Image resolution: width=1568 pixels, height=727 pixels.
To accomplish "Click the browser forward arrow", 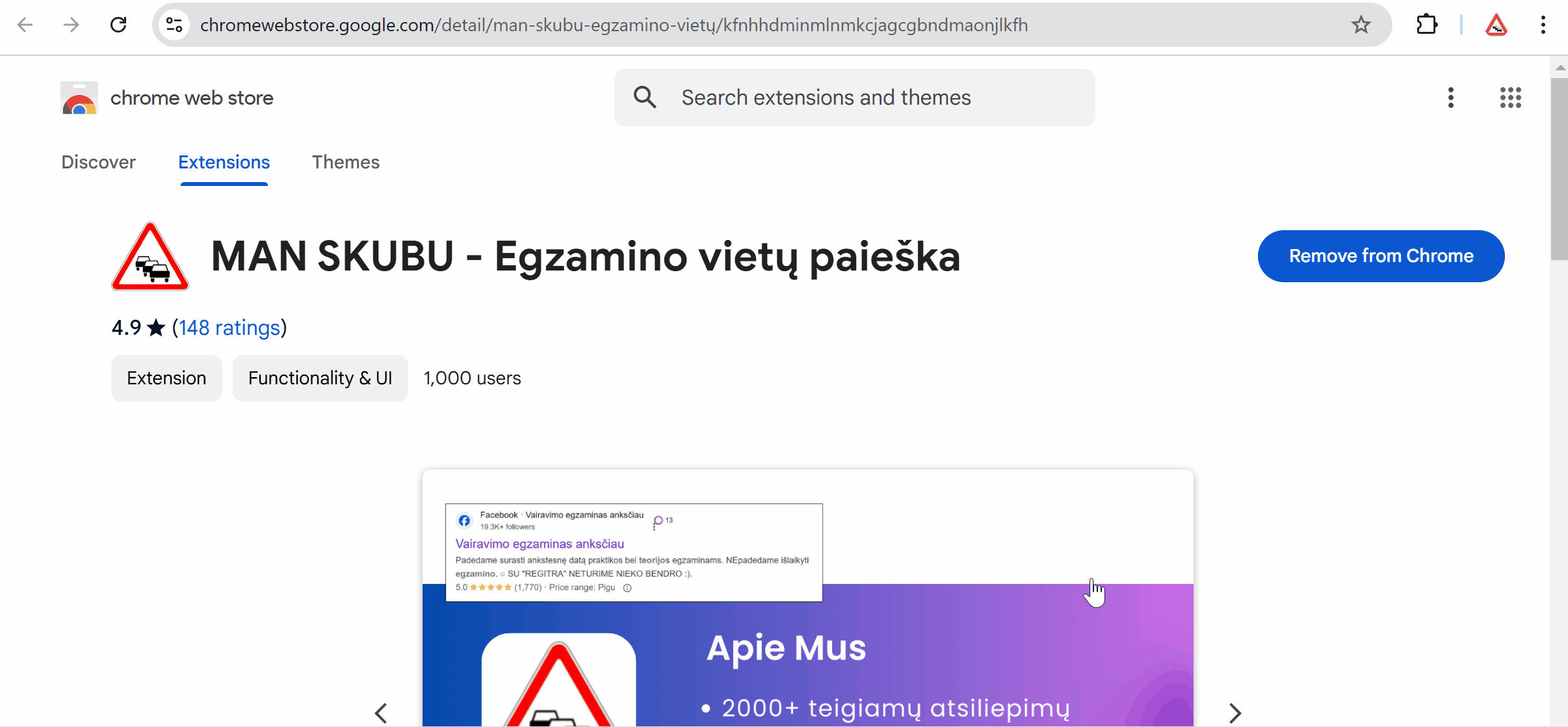I will (71, 25).
